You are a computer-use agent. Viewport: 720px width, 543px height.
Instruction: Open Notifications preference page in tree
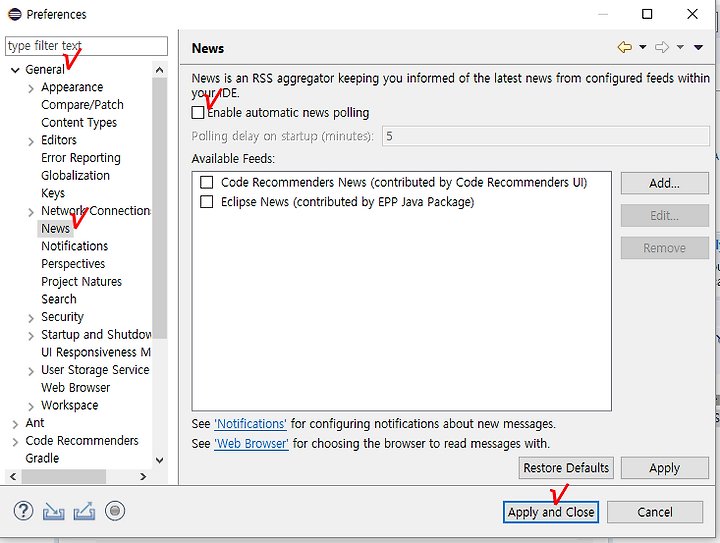pyautogui.click(x=74, y=246)
